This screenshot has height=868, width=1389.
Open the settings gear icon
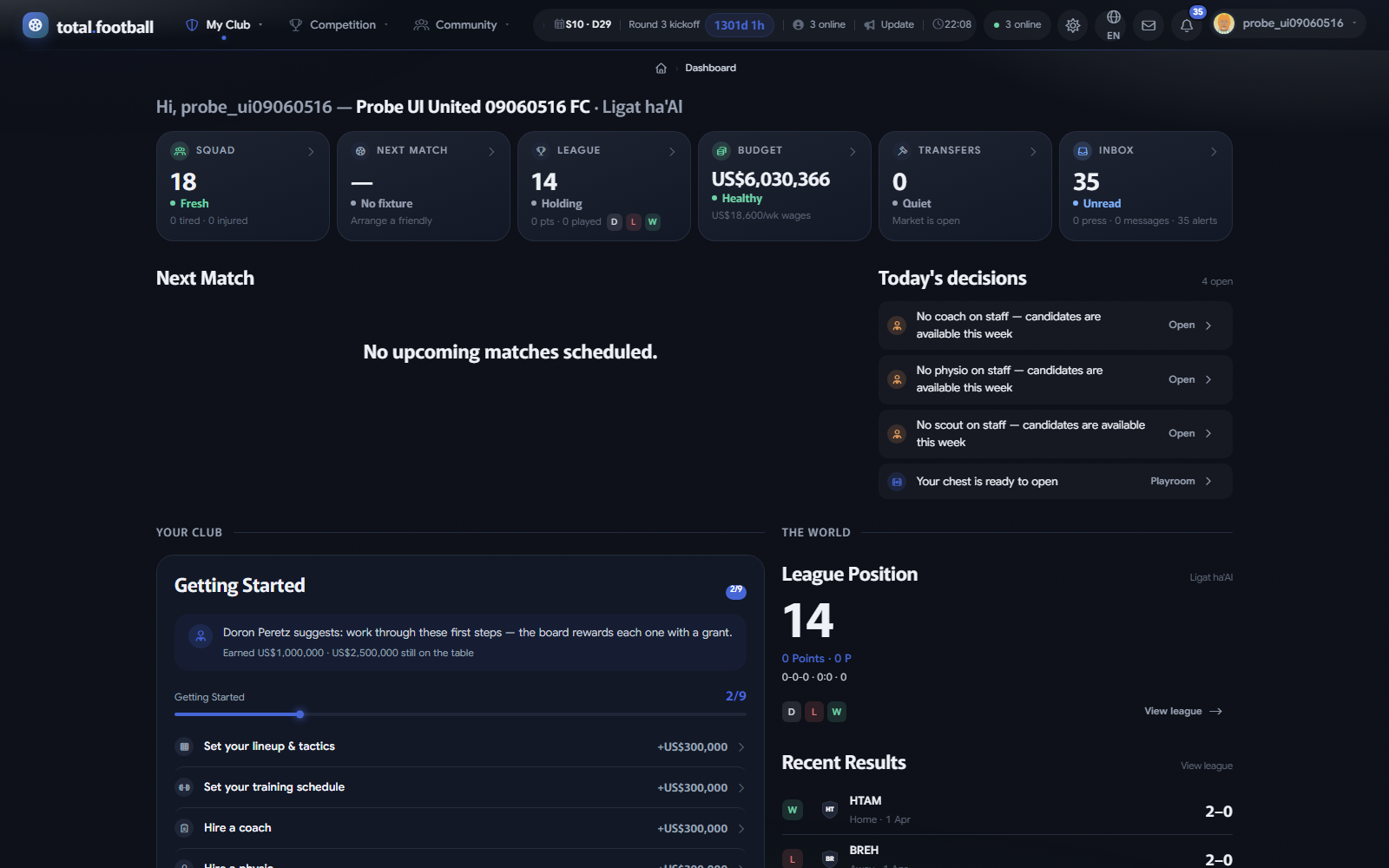pyautogui.click(x=1073, y=25)
